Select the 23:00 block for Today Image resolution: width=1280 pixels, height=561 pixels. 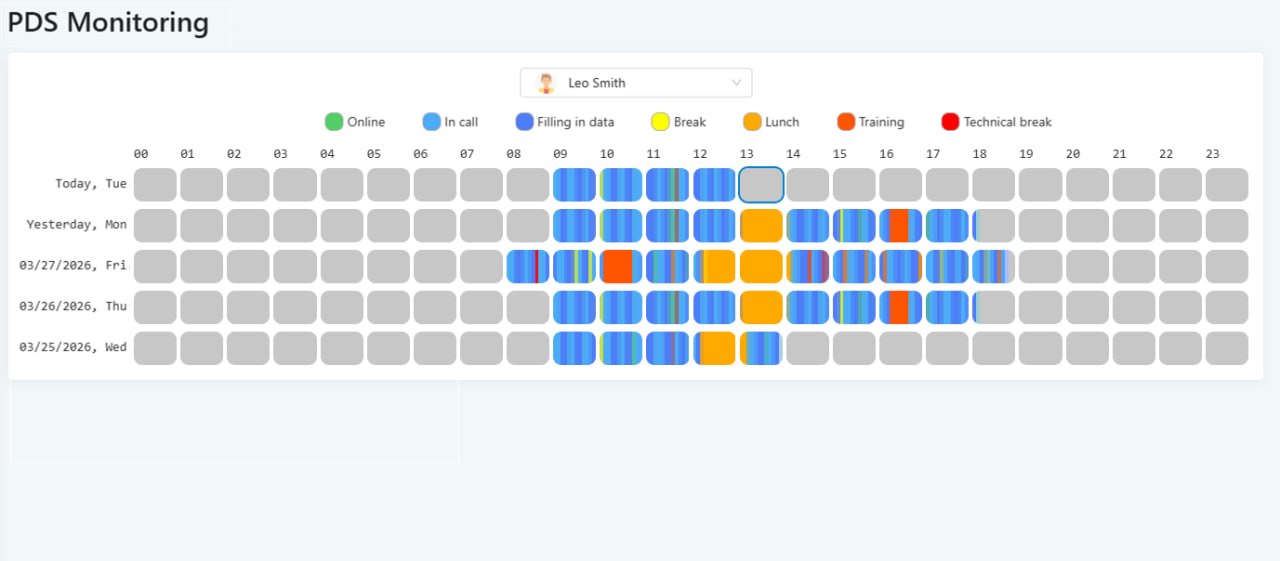pos(1226,185)
